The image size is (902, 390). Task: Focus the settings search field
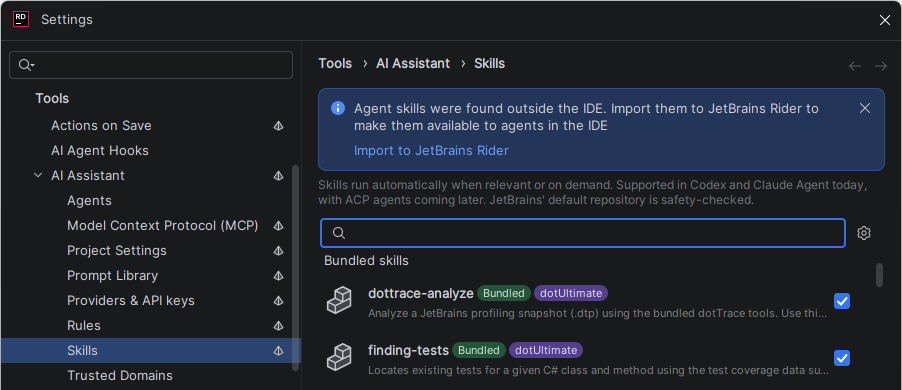pyautogui.click(x=151, y=65)
